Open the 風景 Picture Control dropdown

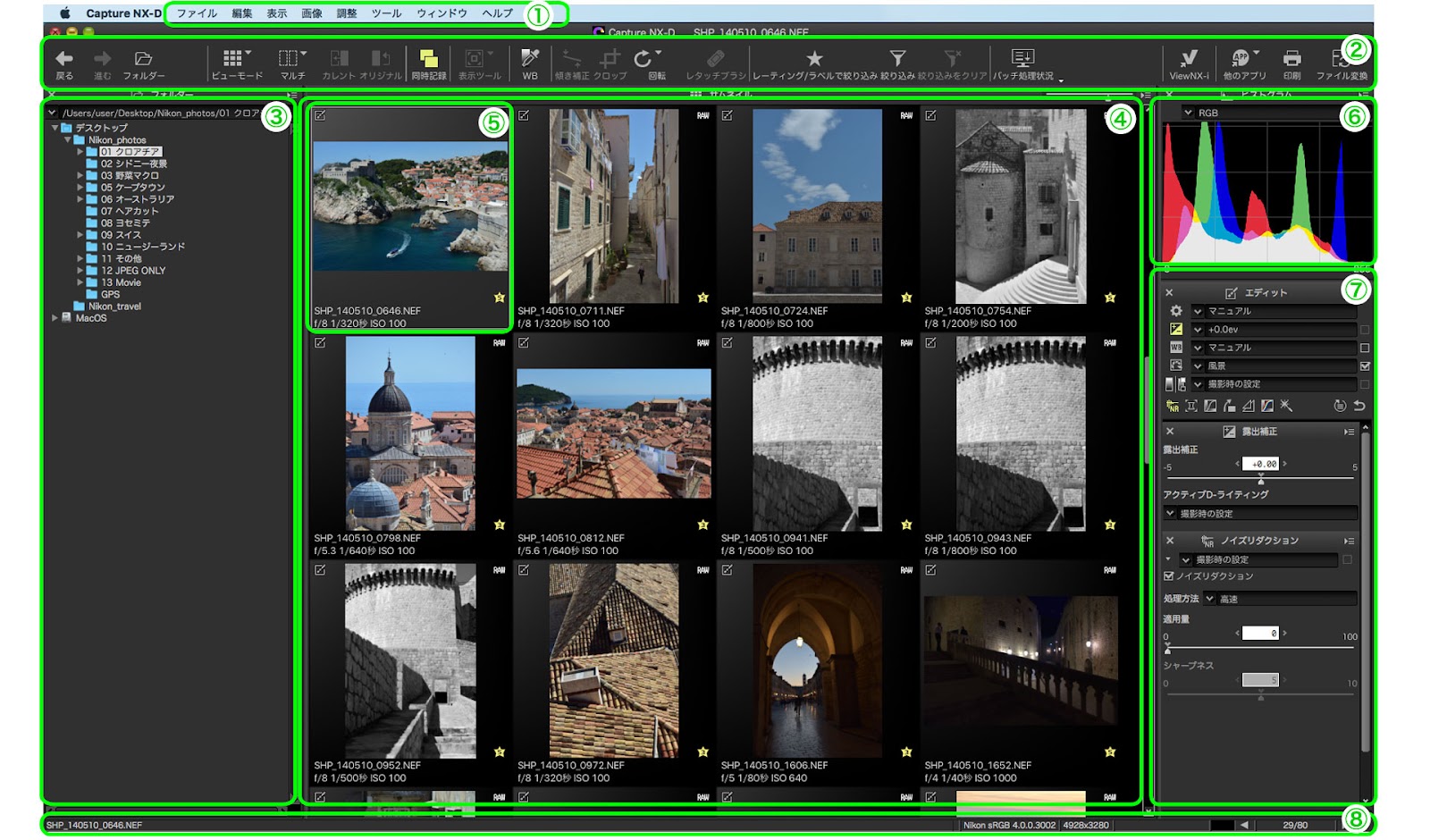point(1274,365)
